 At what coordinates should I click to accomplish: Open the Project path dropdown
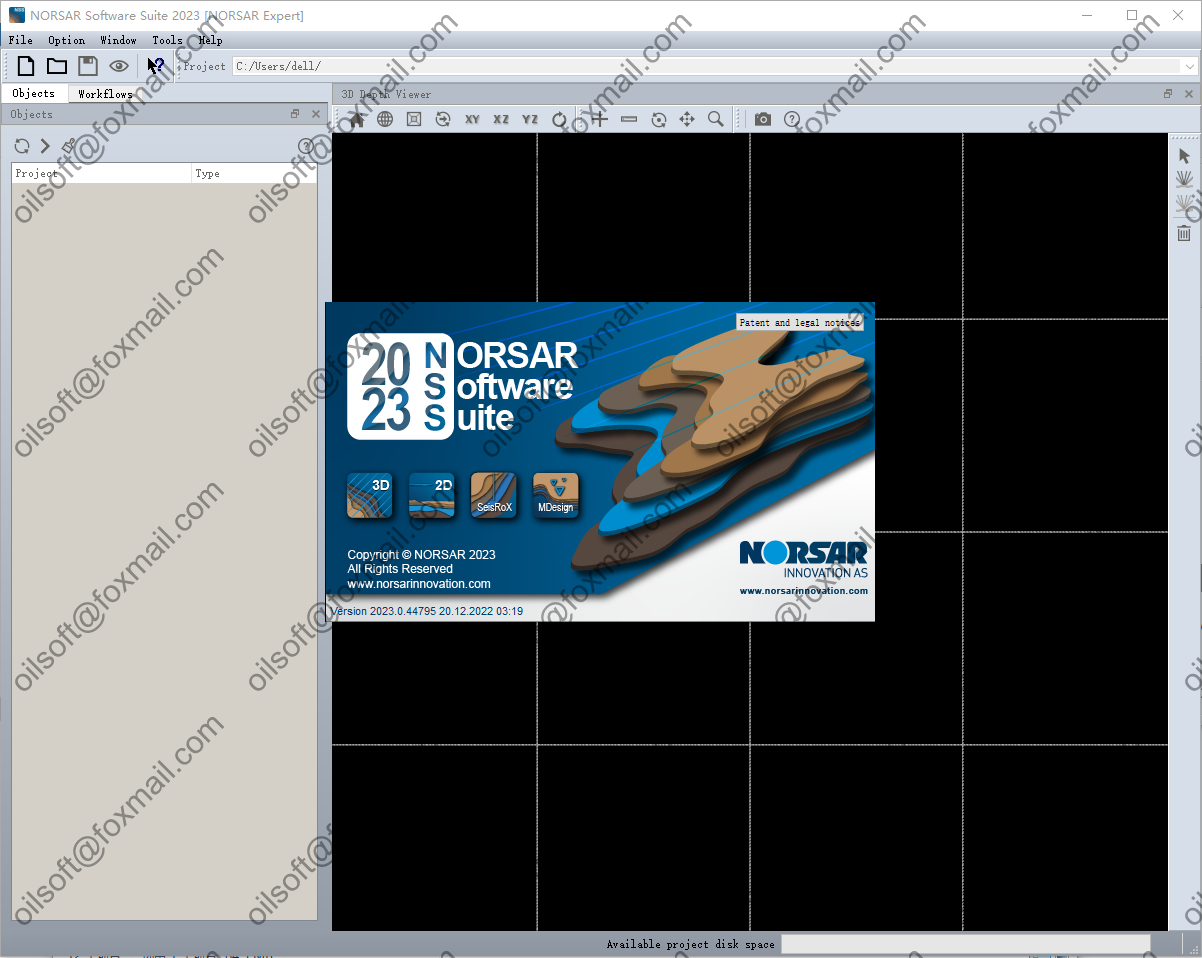[x=1189, y=66]
